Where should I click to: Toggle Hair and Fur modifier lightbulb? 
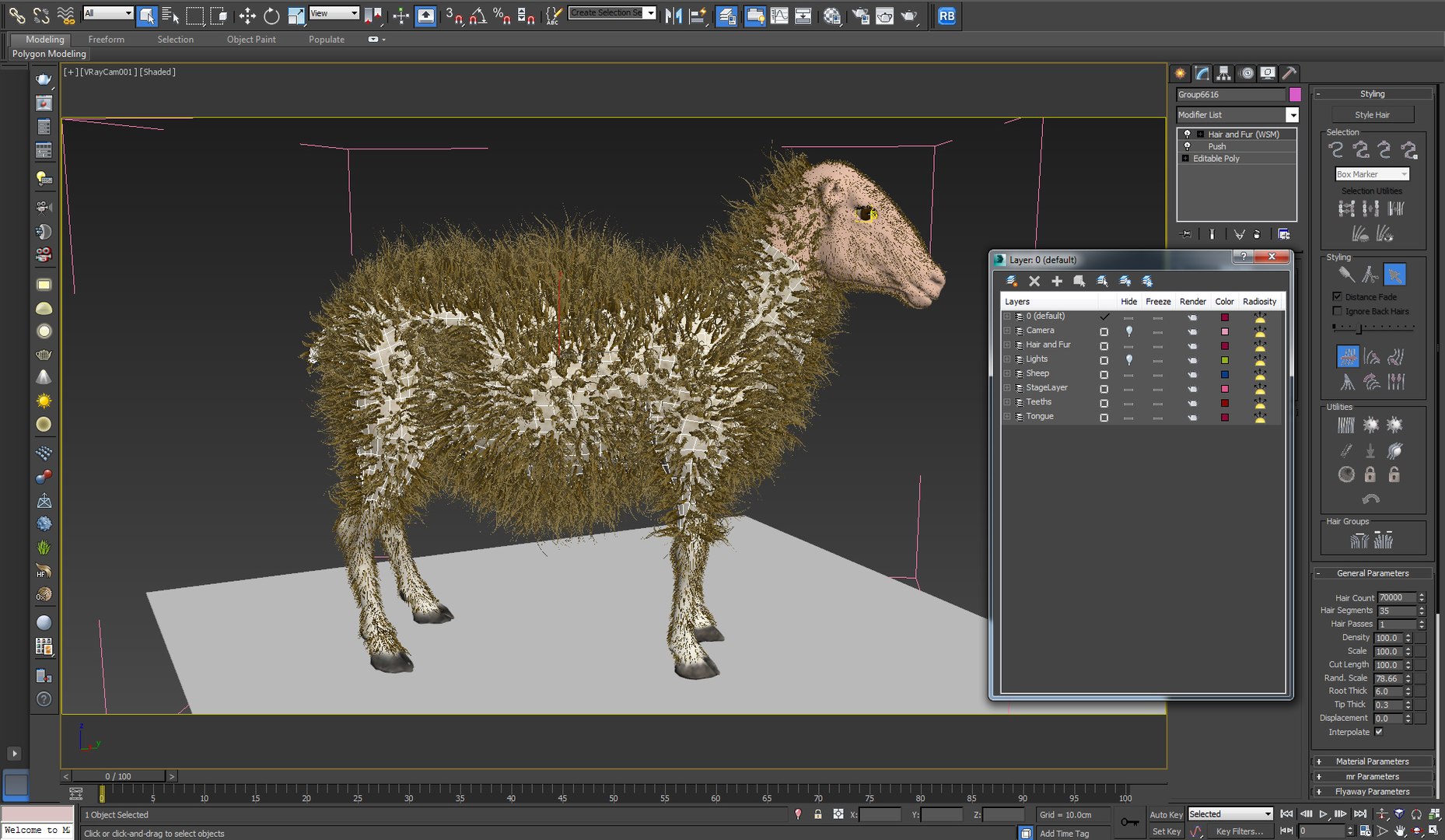pyautogui.click(x=1187, y=134)
